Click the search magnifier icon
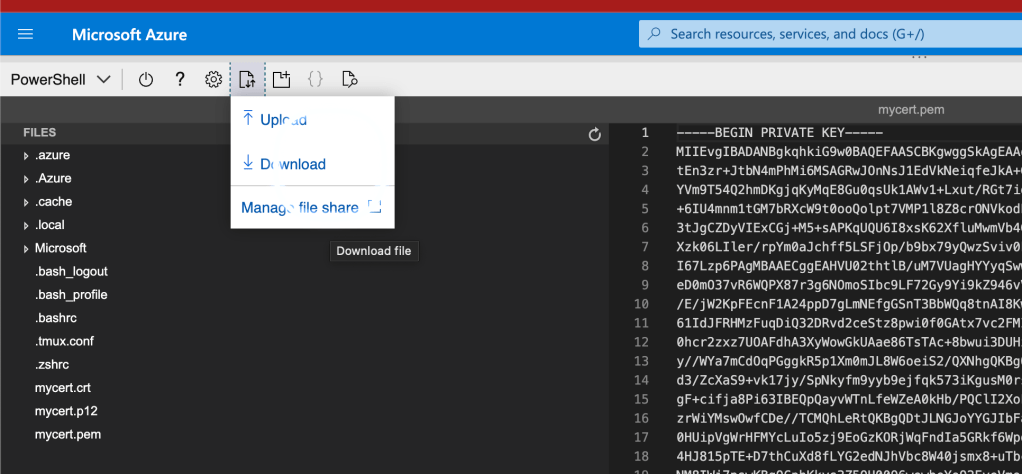This screenshot has width=1022, height=474. point(654,34)
